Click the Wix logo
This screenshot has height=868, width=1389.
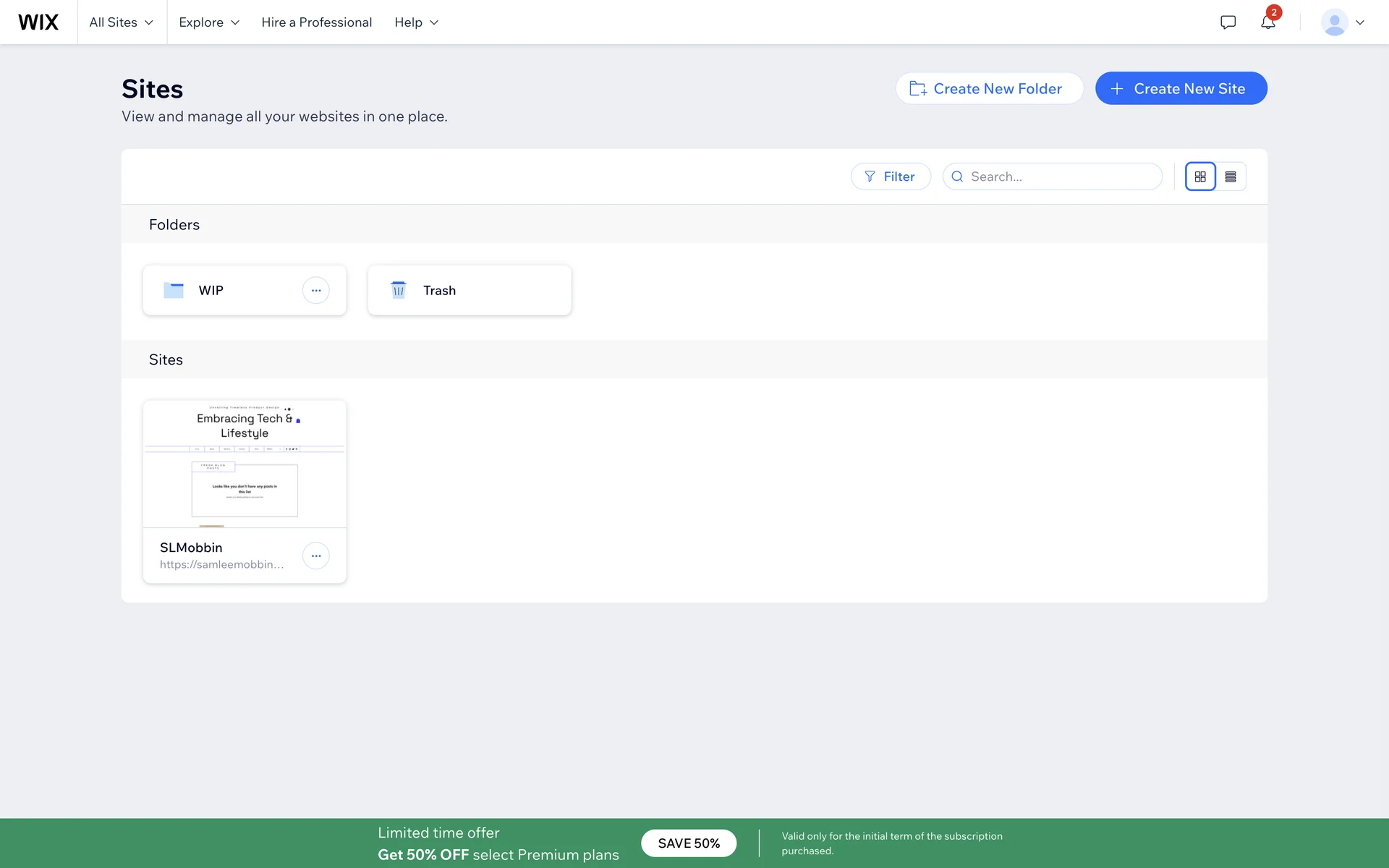(38, 22)
